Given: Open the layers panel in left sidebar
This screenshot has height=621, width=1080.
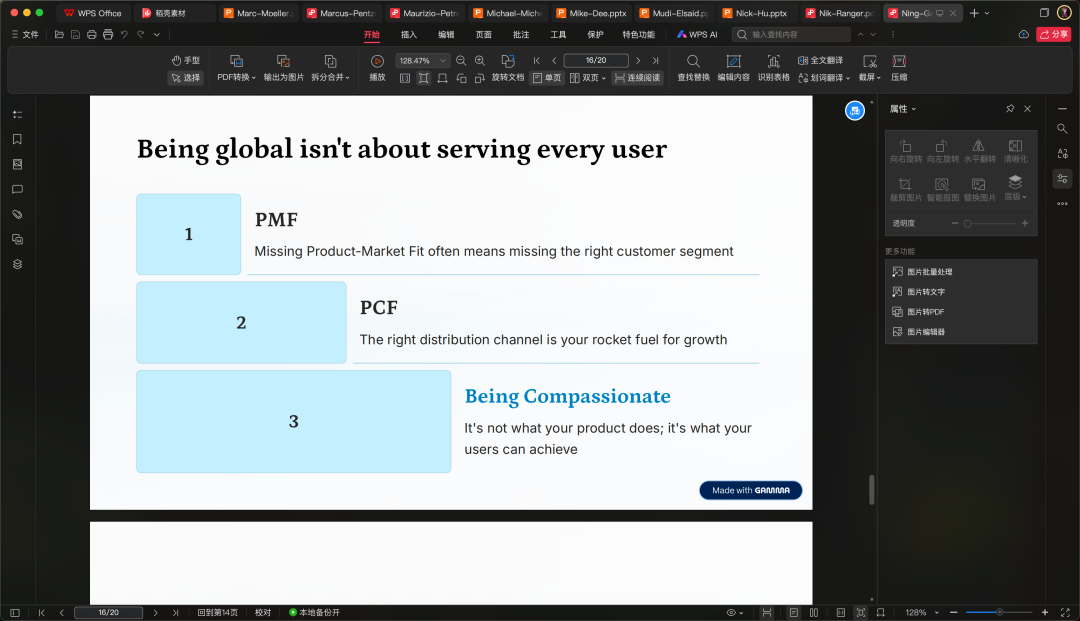Looking at the screenshot, I should (x=18, y=264).
